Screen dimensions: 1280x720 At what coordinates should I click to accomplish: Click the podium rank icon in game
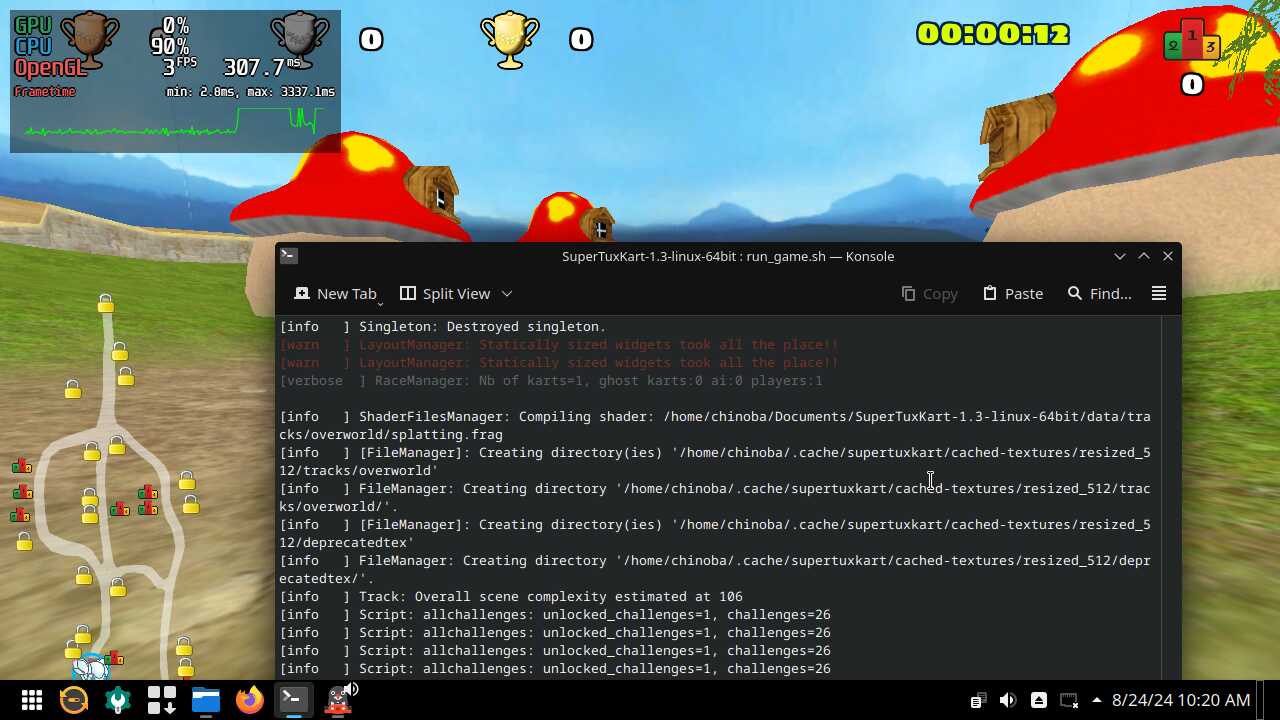pyautogui.click(x=1192, y=40)
